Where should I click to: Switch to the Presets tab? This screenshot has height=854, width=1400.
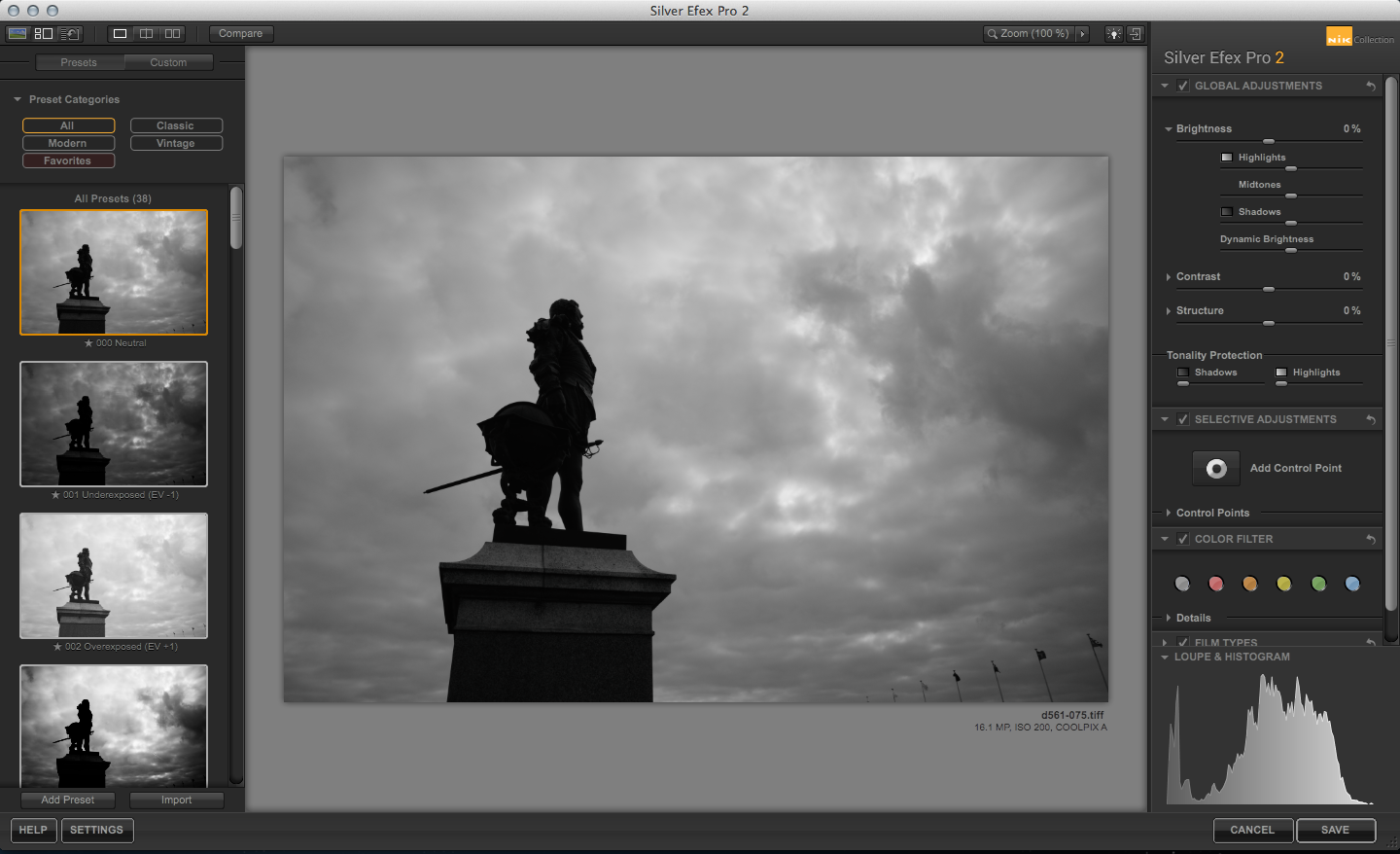[79, 62]
